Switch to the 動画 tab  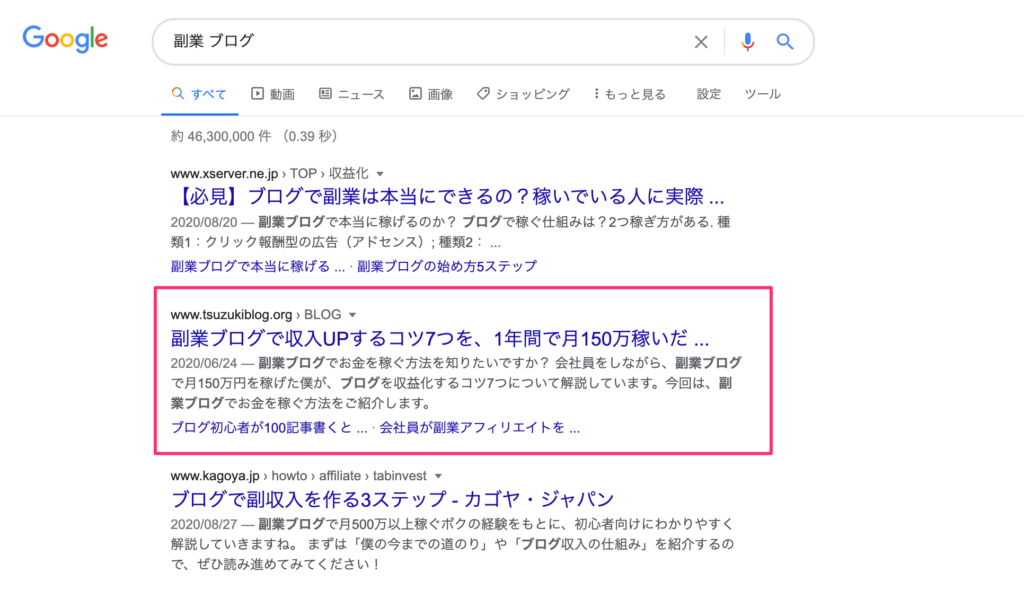coord(273,94)
